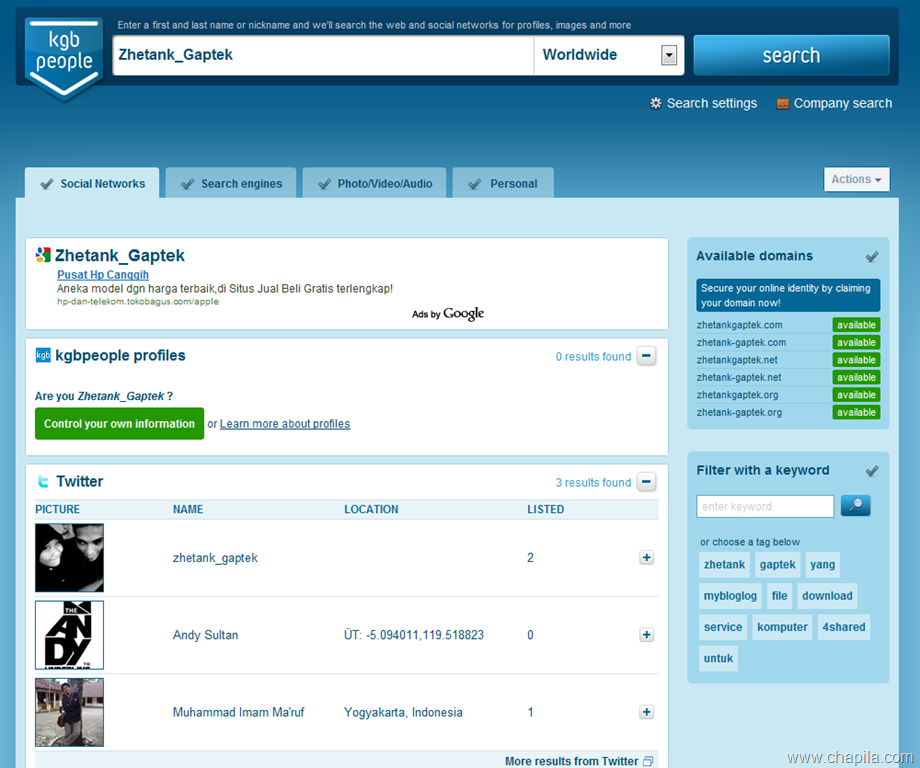Select the service keyword tag
This screenshot has height=768, width=920.
pyautogui.click(x=723, y=627)
